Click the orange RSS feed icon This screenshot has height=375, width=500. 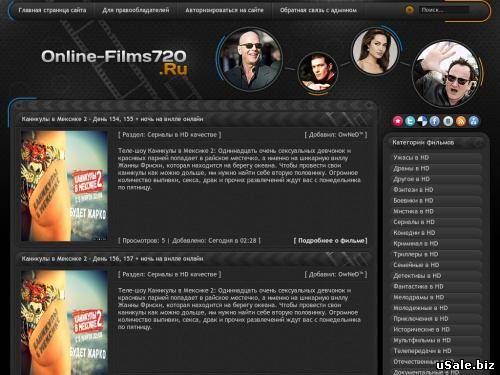pyautogui.click(x=461, y=121)
